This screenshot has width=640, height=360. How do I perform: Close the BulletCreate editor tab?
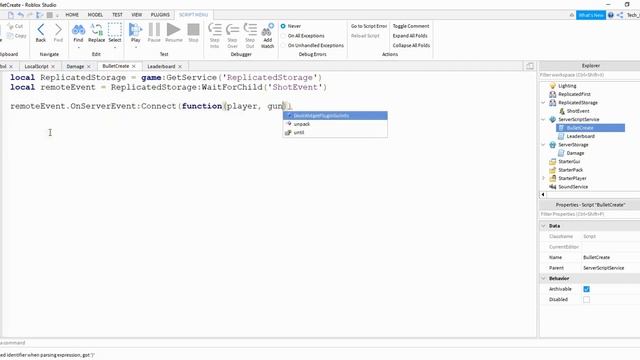point(133,66)
